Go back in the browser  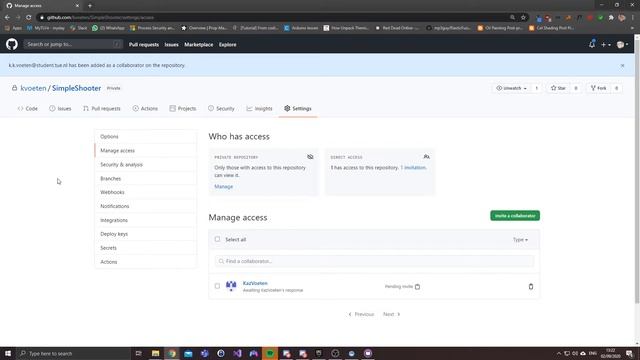7,18
